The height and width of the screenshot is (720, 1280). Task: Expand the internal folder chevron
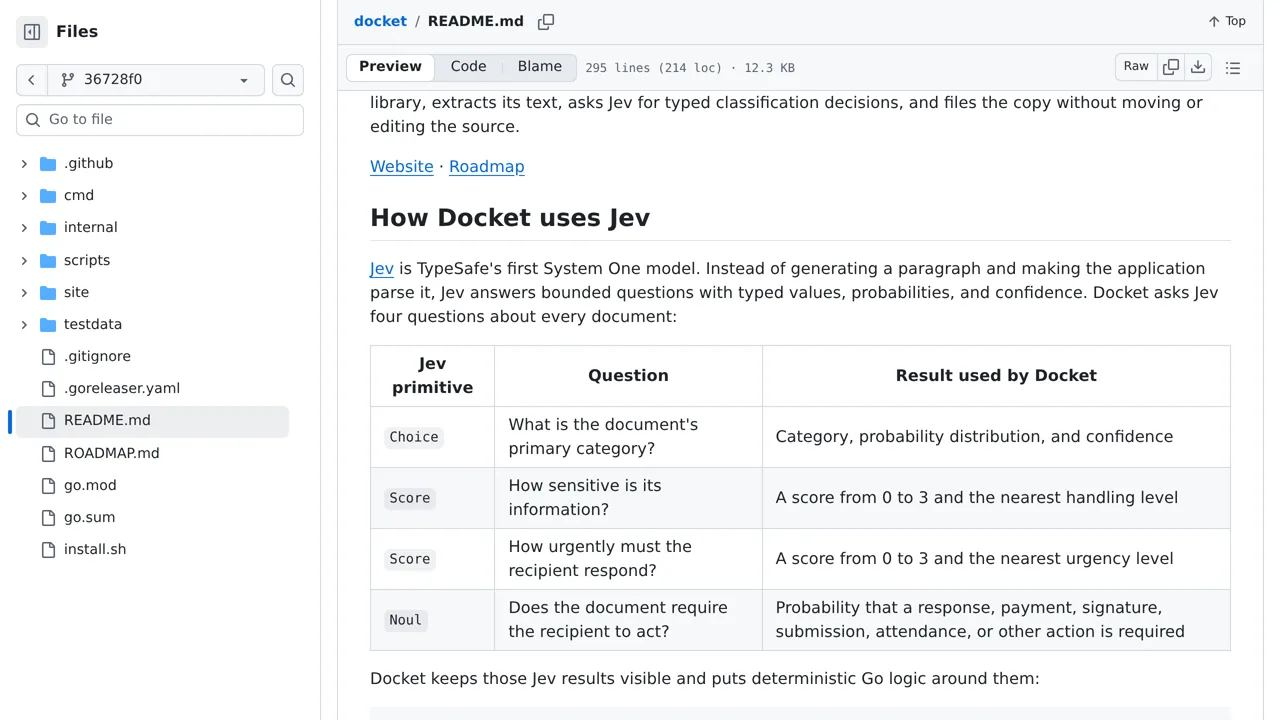(24, 228)
